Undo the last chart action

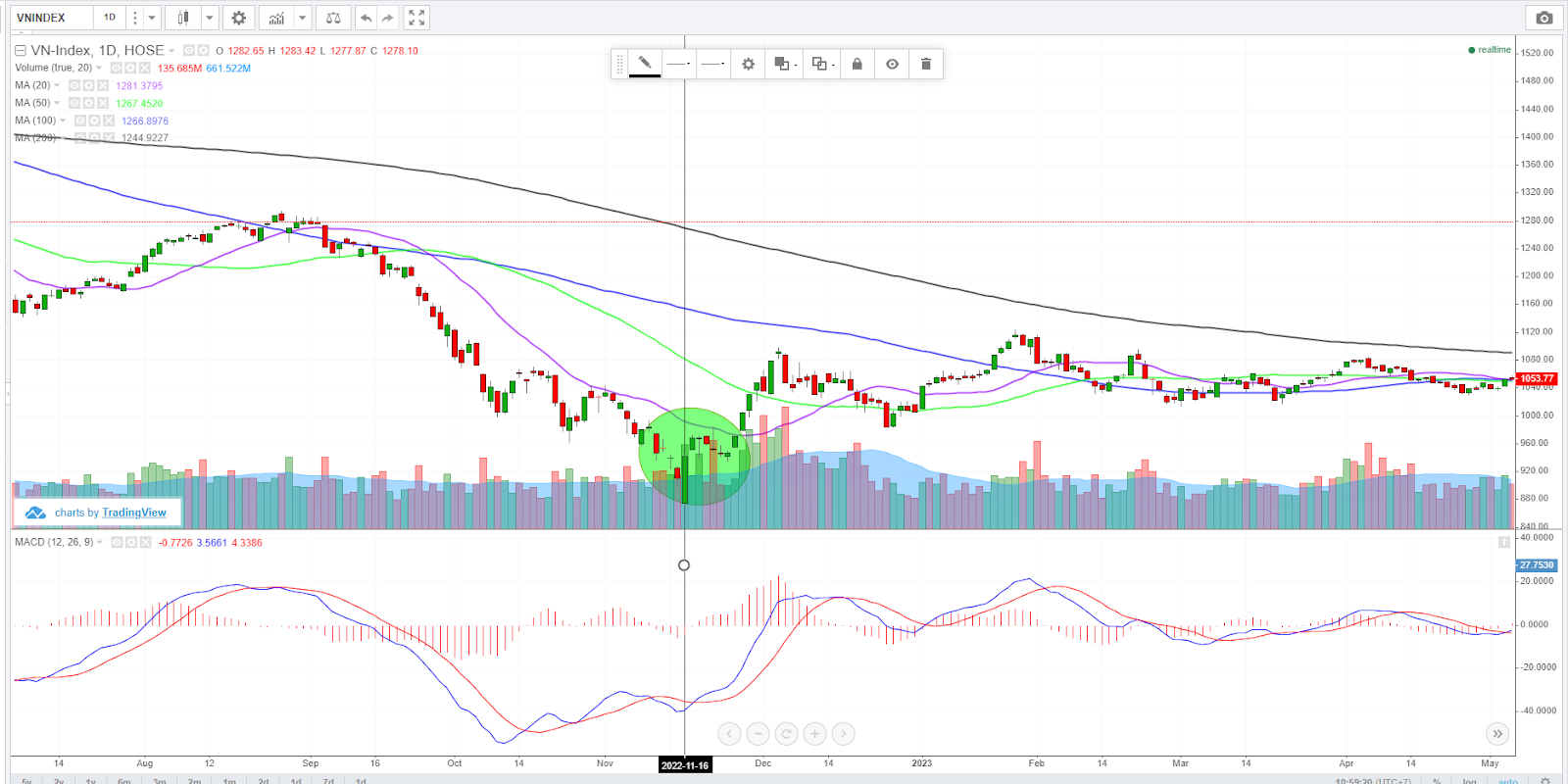(366, 18)
